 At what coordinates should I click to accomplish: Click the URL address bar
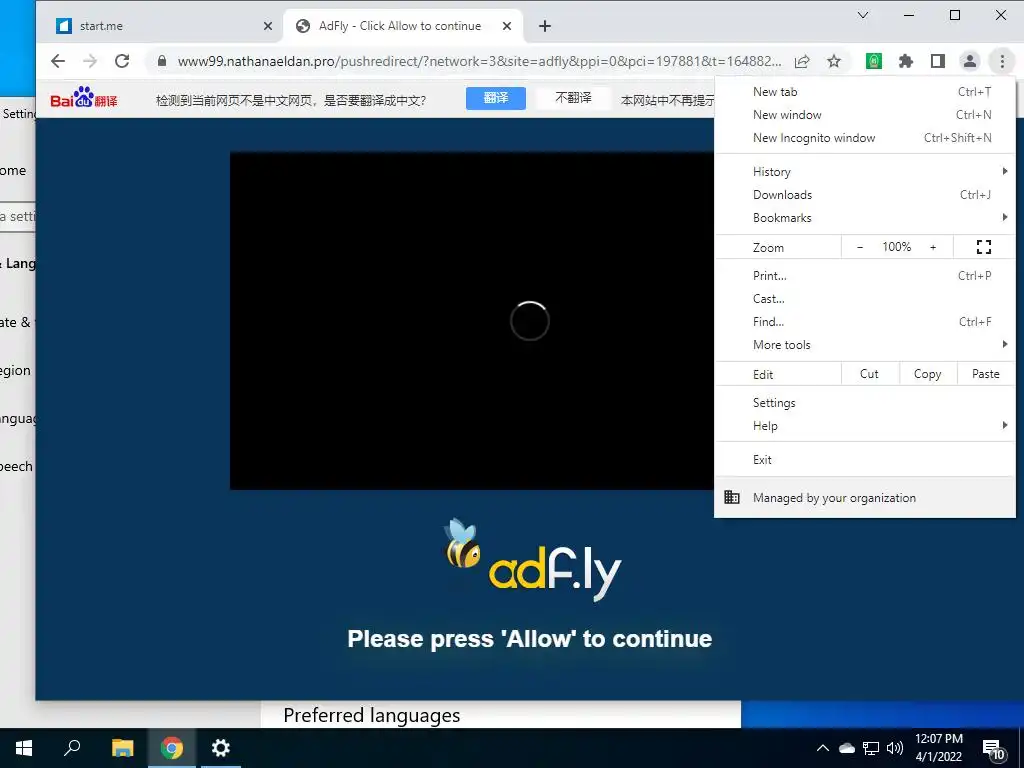pos(478,61)
